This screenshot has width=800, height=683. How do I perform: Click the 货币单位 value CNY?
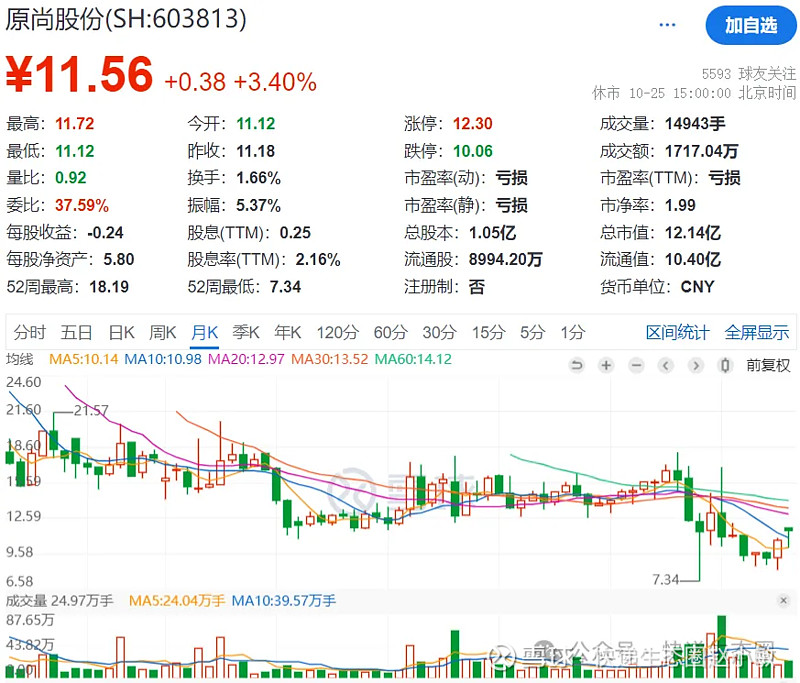697,287
